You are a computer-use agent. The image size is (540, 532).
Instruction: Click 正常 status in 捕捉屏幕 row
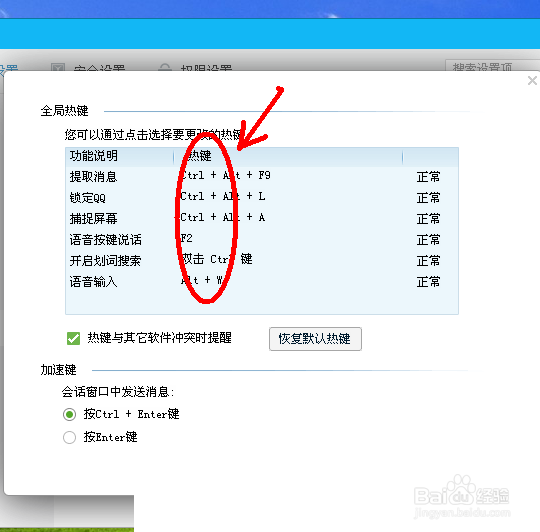point(428,219)
